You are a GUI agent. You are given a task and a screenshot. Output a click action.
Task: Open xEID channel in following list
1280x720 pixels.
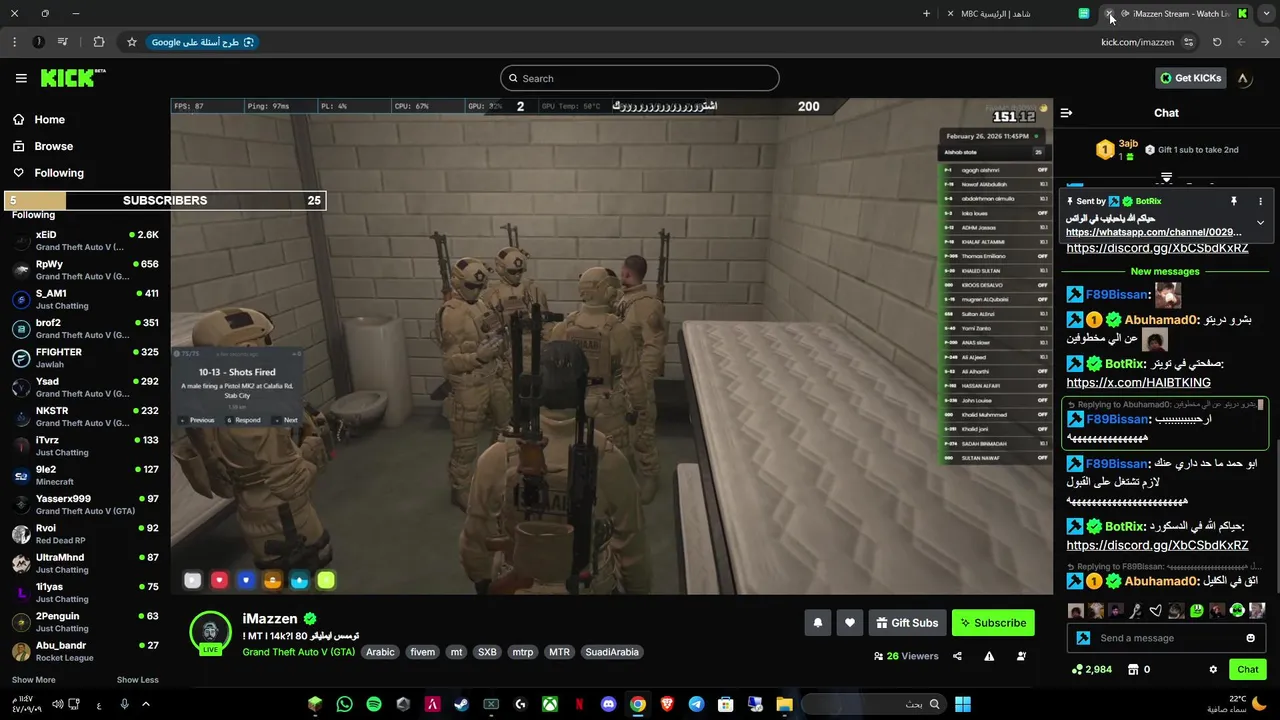(x=85, y=241)
